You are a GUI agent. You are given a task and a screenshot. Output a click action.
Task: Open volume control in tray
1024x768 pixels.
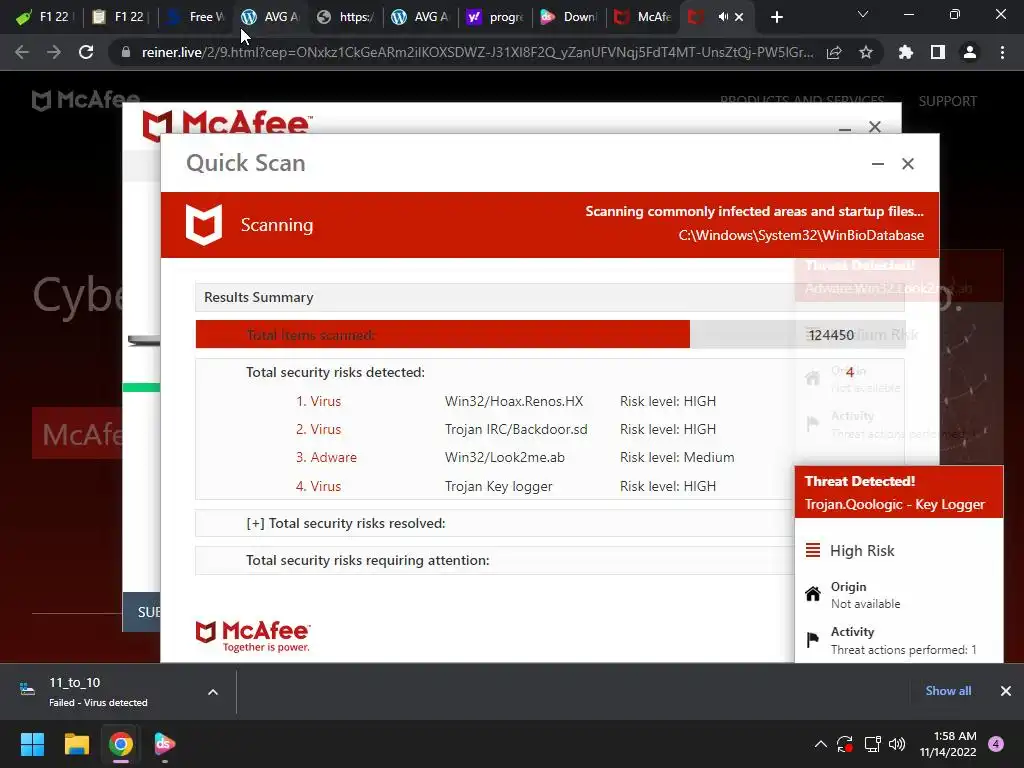[897, 744]
